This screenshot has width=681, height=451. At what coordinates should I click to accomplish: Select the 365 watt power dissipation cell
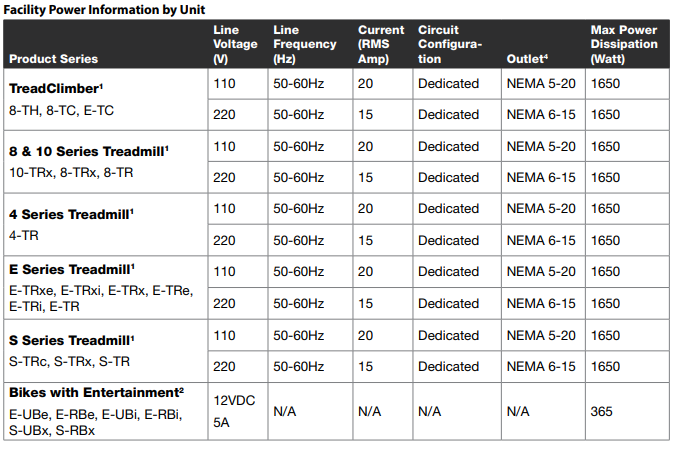point(603,411)
